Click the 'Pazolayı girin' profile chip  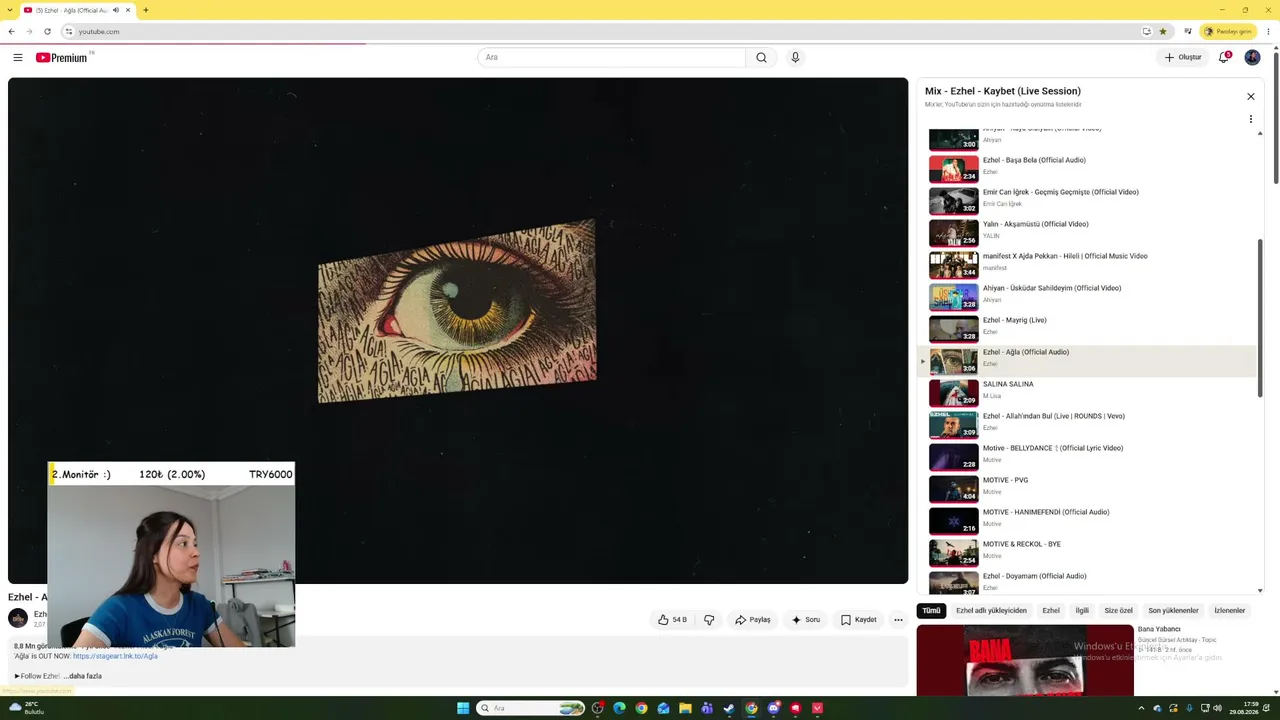[x=1228, y=31]
